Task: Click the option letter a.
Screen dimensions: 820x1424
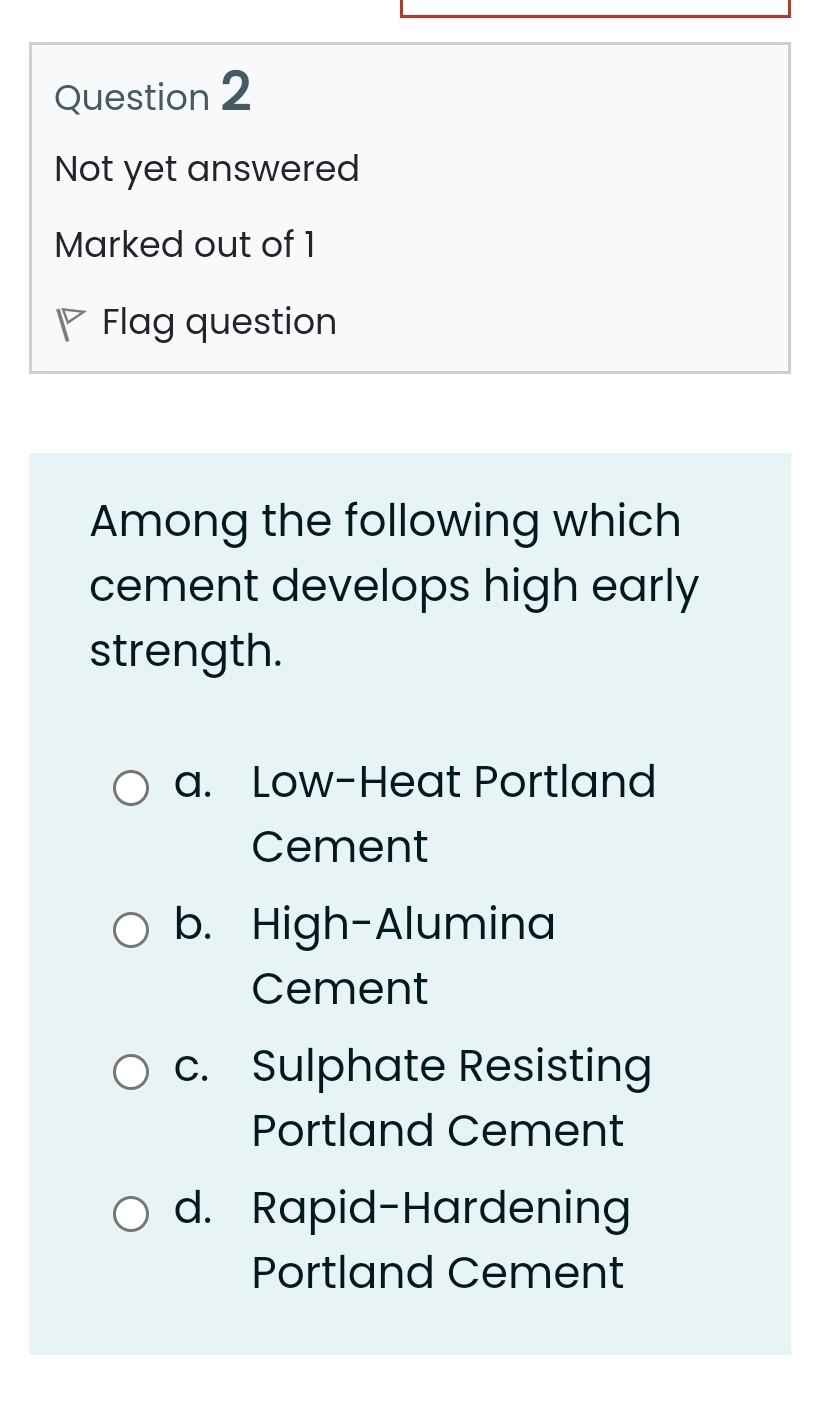Action: [192, 782]
